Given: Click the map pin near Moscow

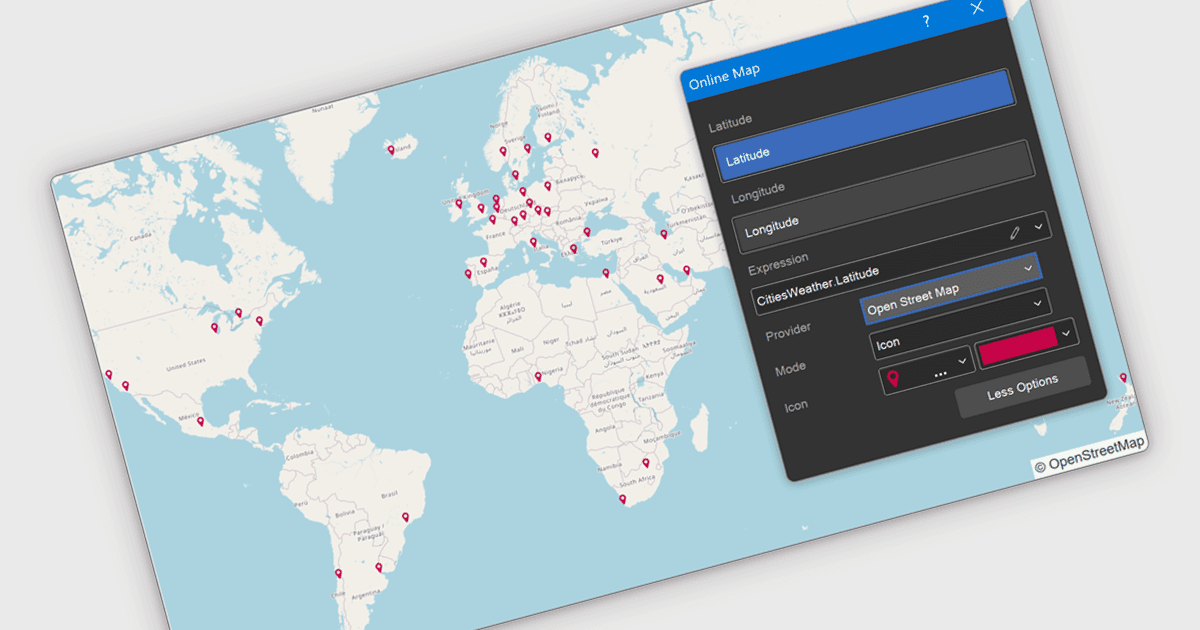Looking at the screenshot, I should point(595,153).
